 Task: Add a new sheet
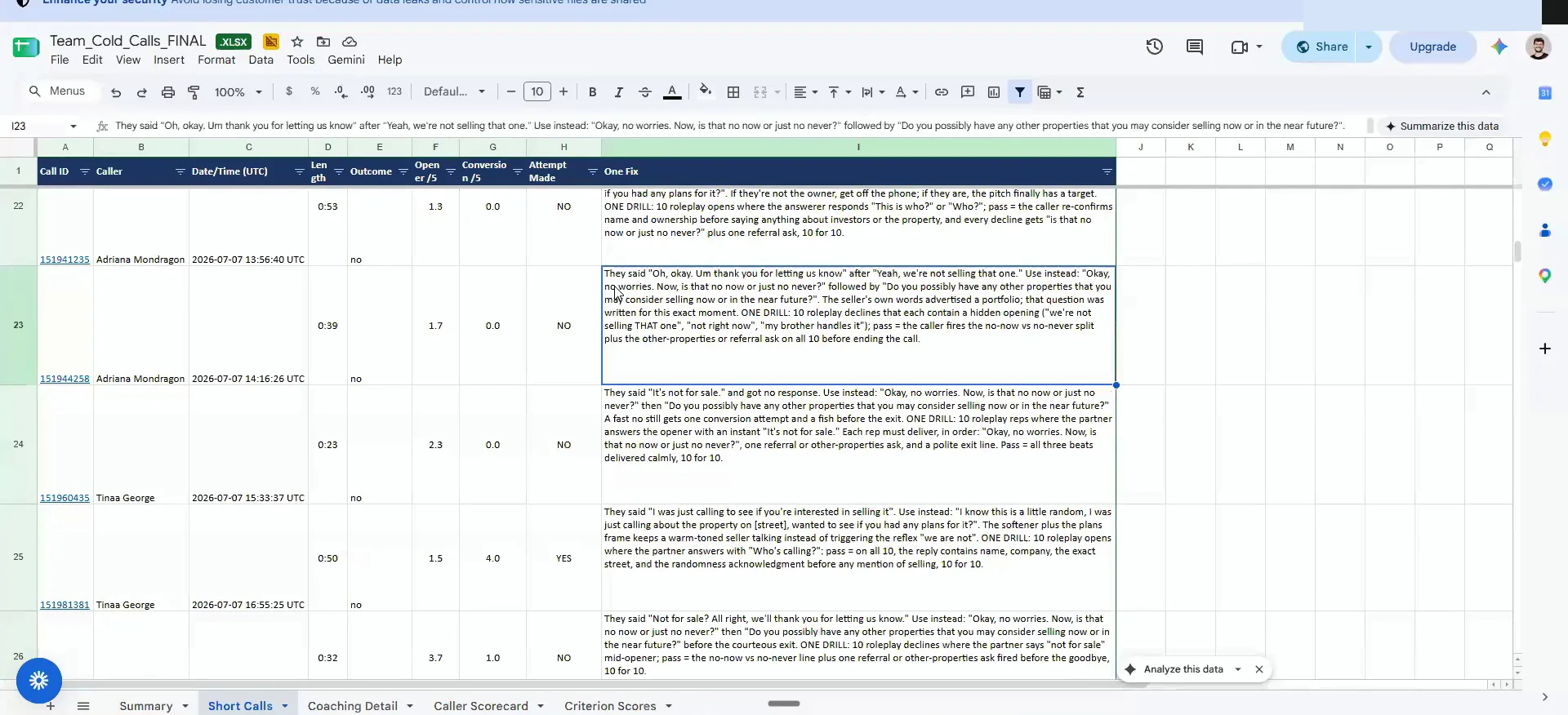coord(51,706)
